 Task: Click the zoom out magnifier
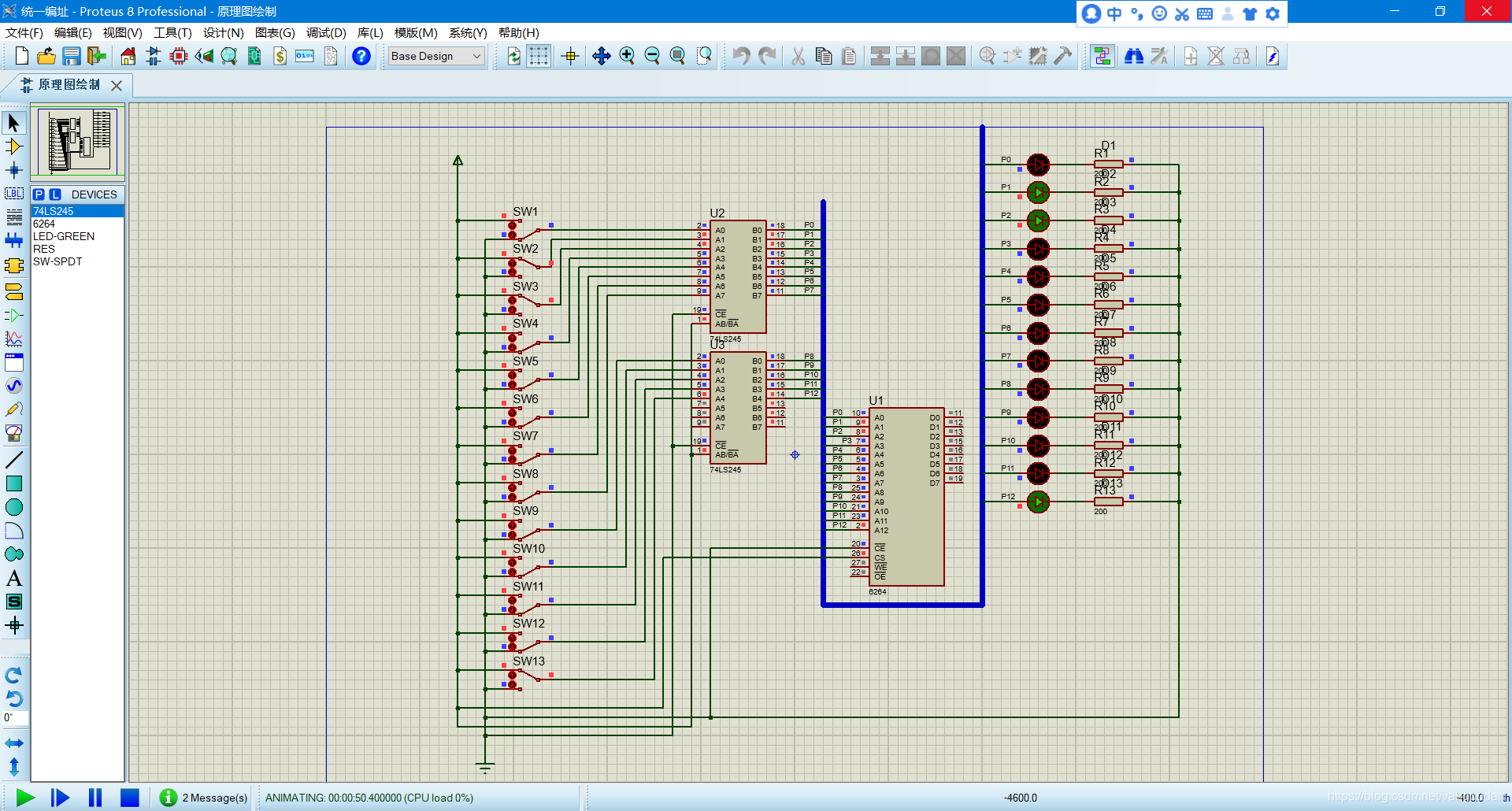coord(652,56)
